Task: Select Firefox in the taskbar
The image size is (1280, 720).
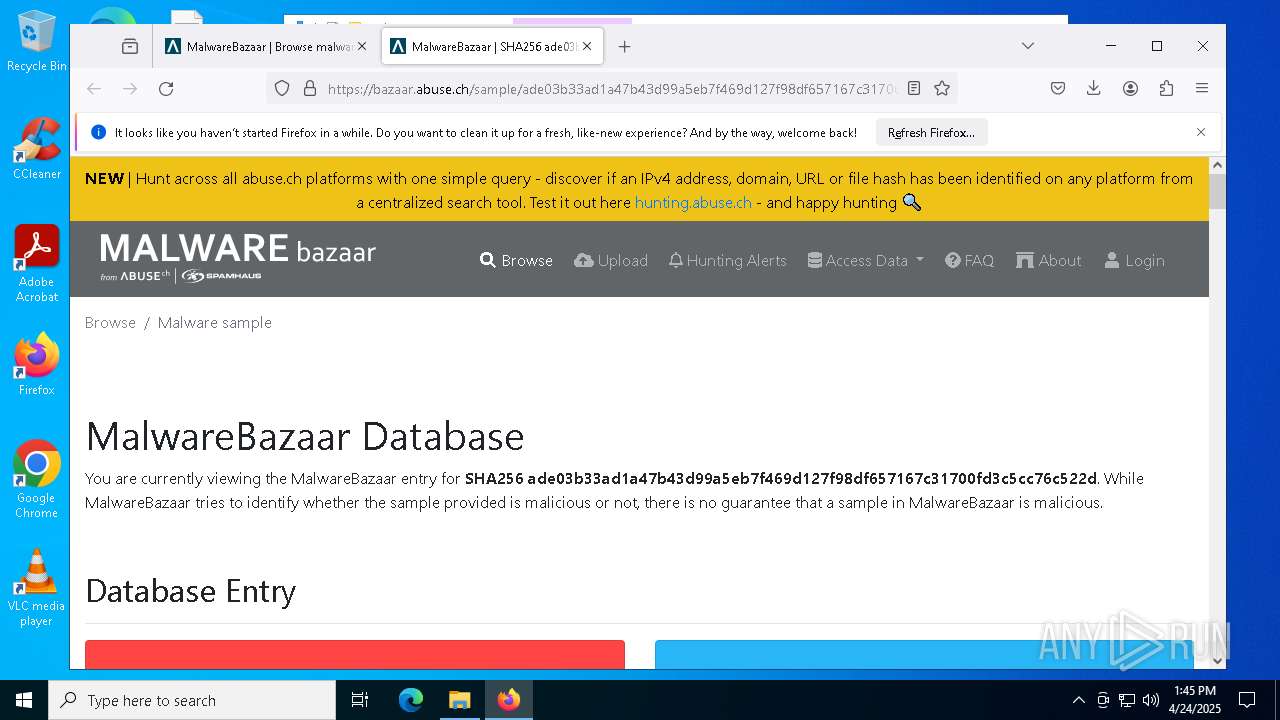Action: tap(509, 700)
